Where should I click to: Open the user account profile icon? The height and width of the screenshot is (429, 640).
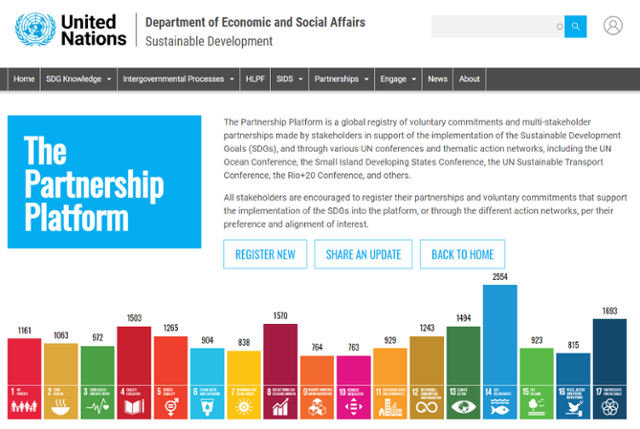[x=613, y=26]
